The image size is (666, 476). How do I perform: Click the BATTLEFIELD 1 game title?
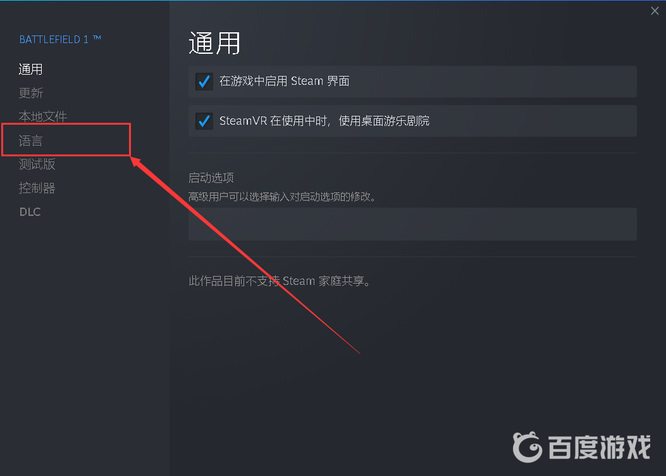click(60, 39)
